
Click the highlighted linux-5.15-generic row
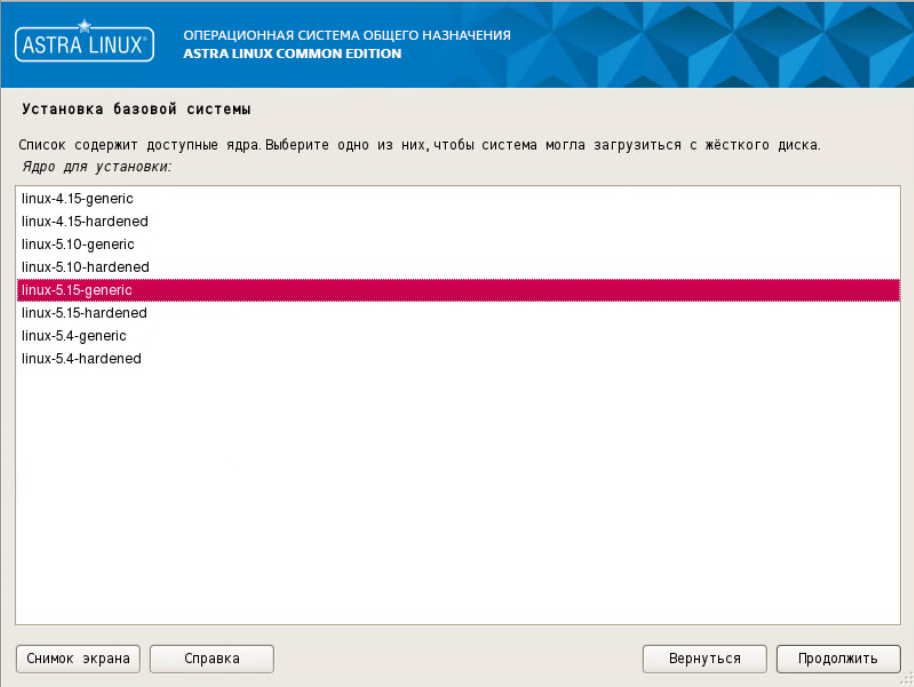point(458,290)
